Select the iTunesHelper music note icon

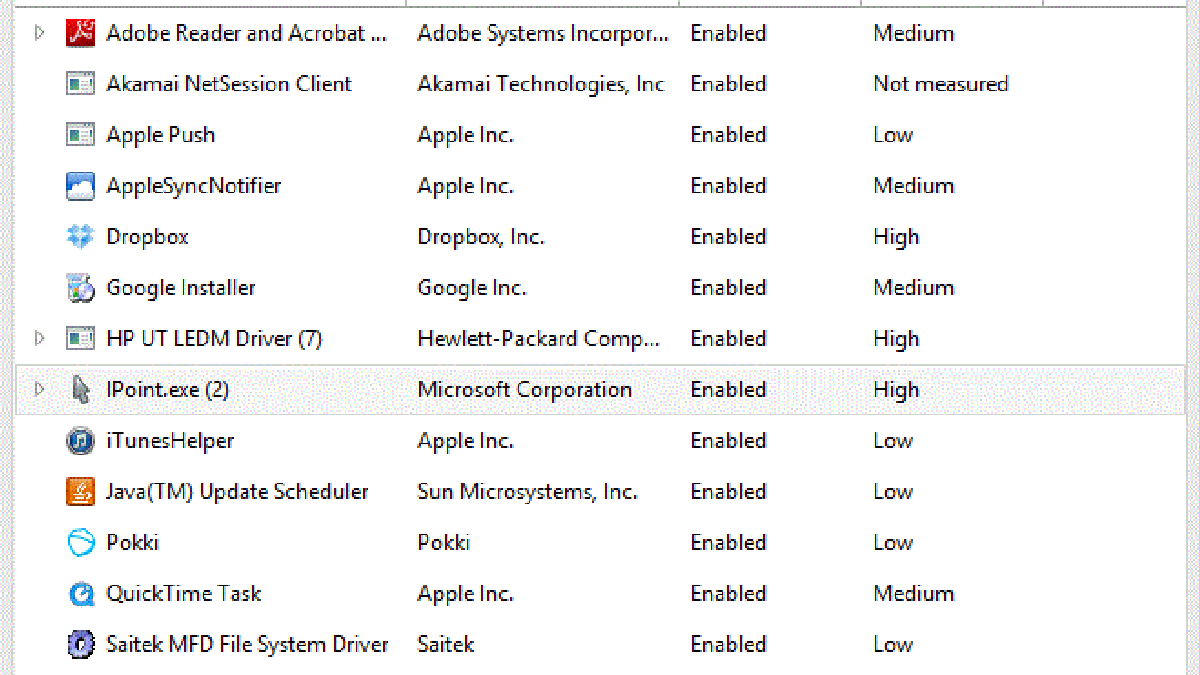80,441
